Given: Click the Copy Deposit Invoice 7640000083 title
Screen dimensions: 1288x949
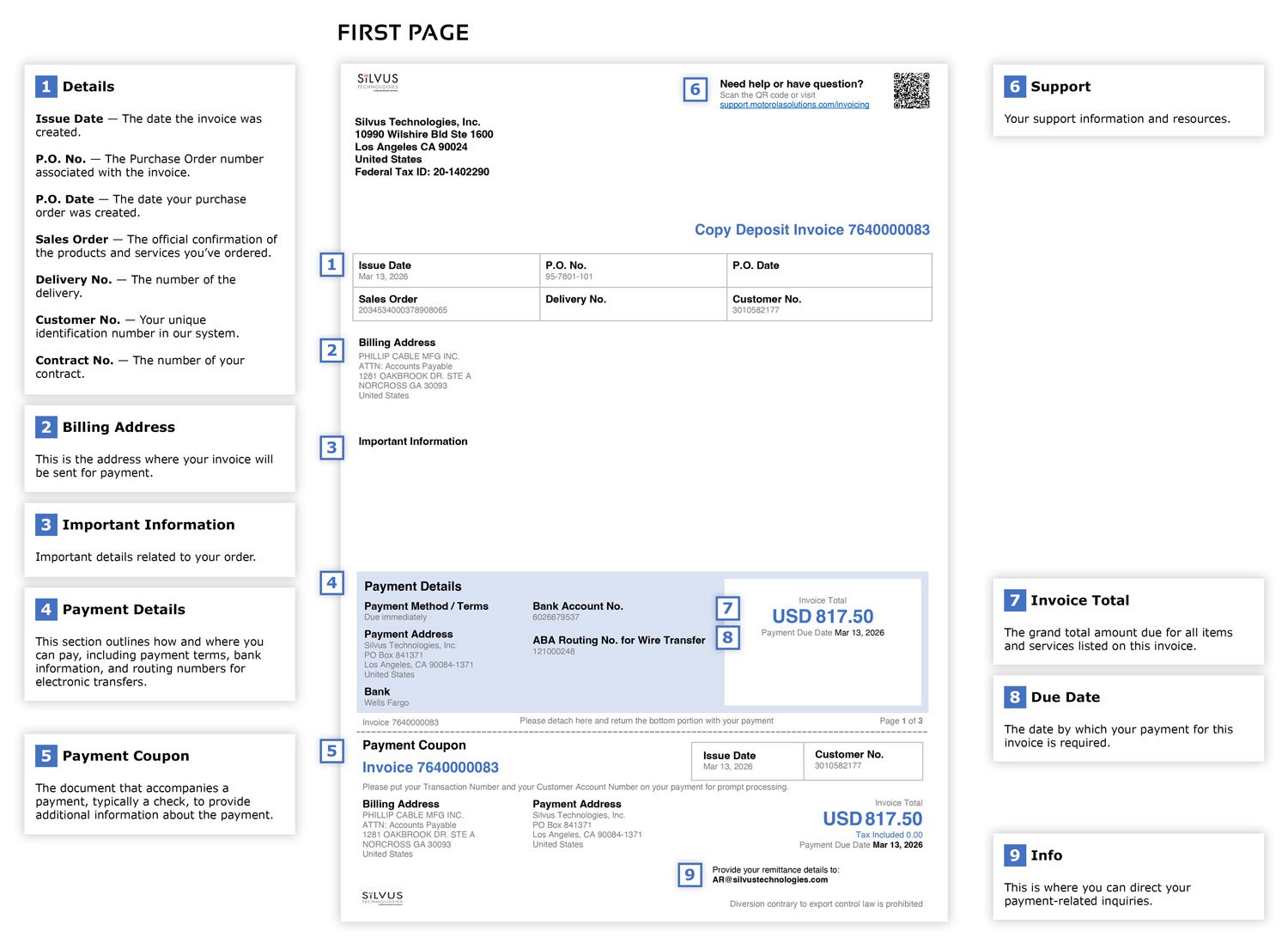Looking at the screenshot, I should [811, 230].
